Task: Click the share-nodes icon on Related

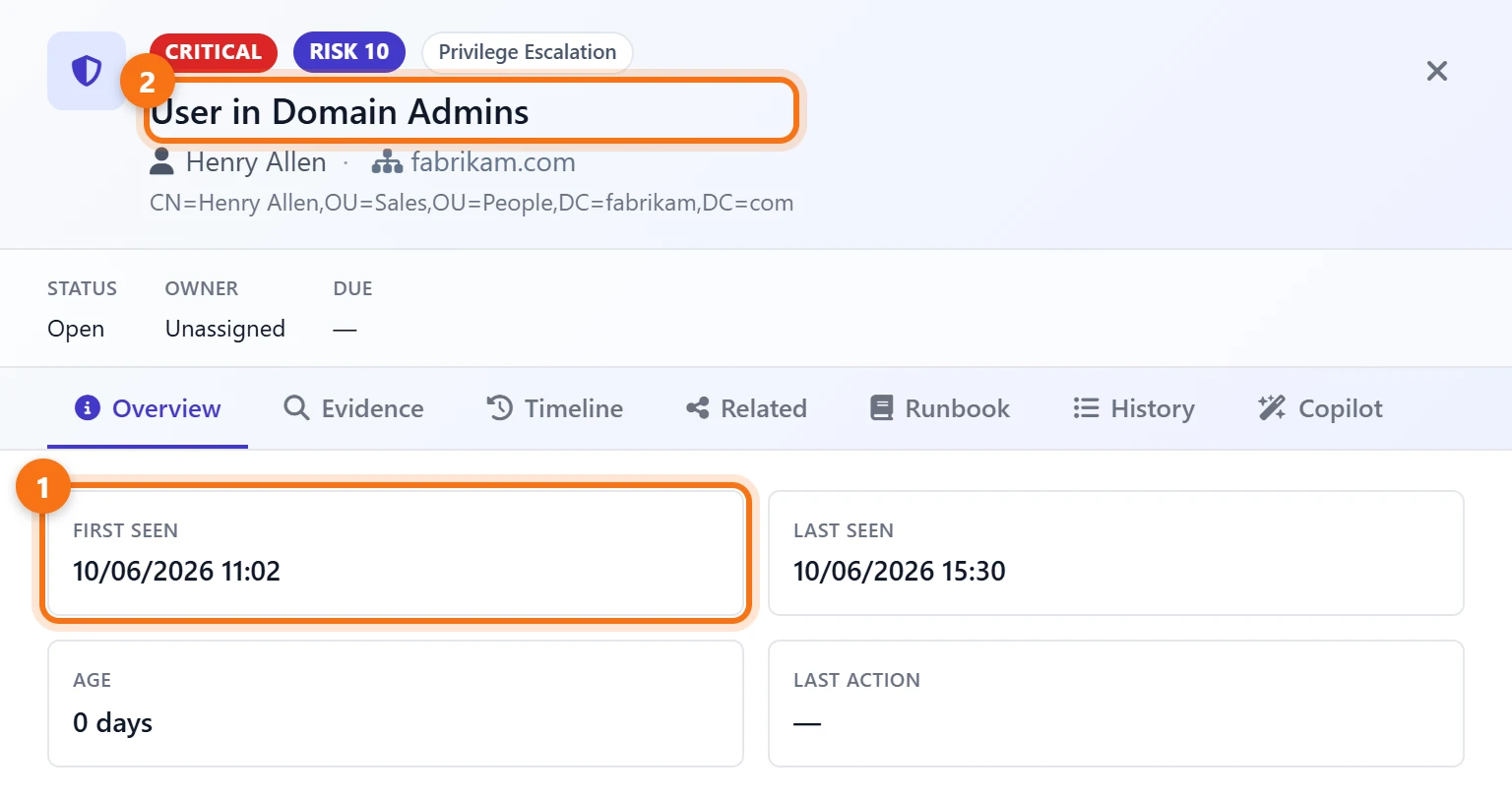Action: click(x=697, y=407)
